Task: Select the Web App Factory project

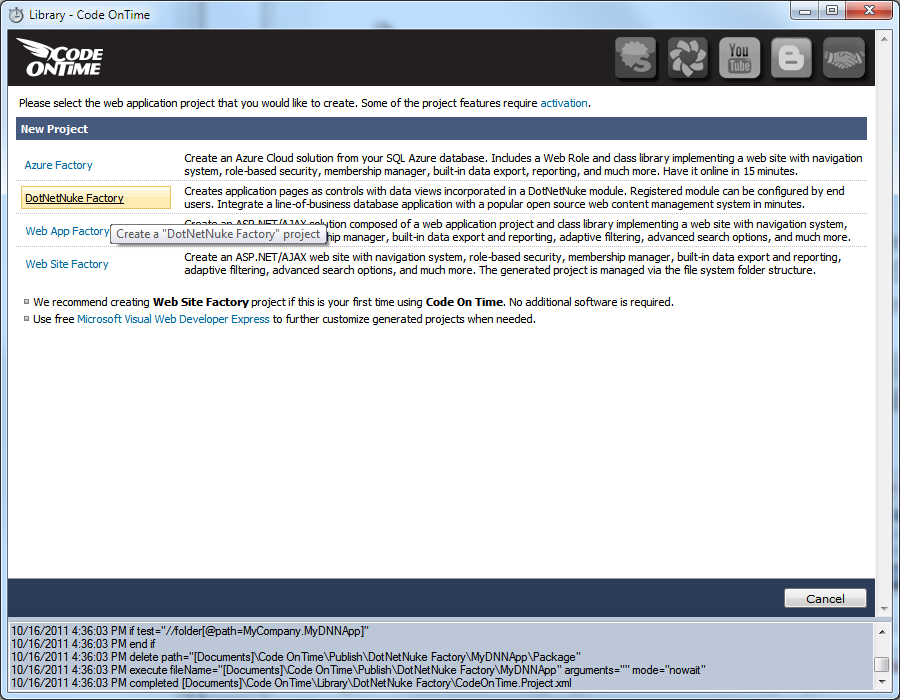Action: pyautogui.click(x=66, y=231)
